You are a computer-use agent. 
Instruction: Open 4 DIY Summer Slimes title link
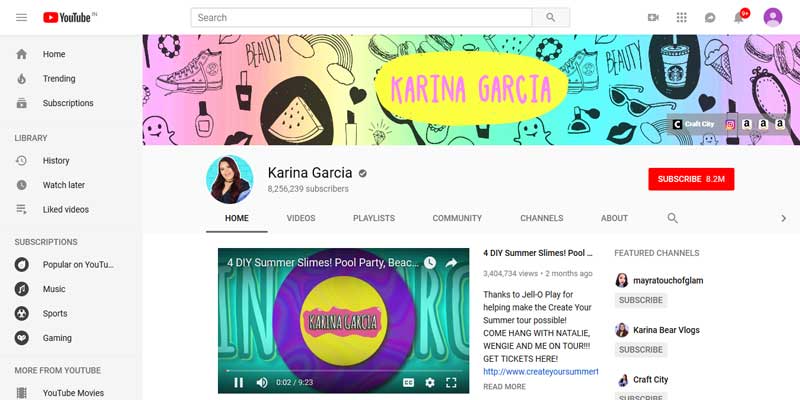tap(538, 253)
